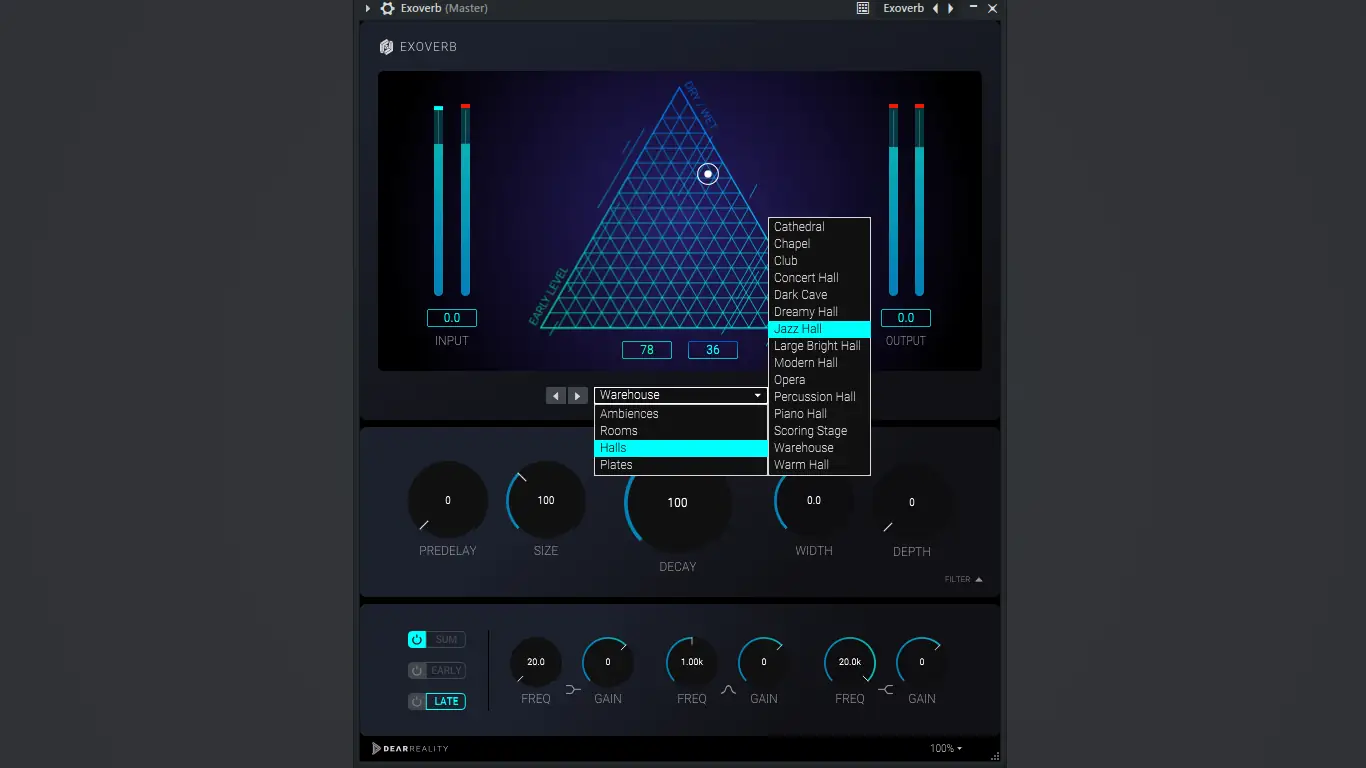Click the WIDTH knob
This screenshot has height=768, width=1366.
[814, 500]
